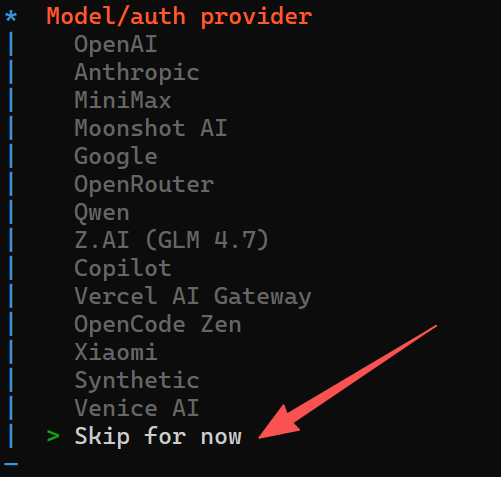The height and width of the screenshot is (477, 501).
Task: Click the blue asterisk prompt marker
Action: click(11, 16)
